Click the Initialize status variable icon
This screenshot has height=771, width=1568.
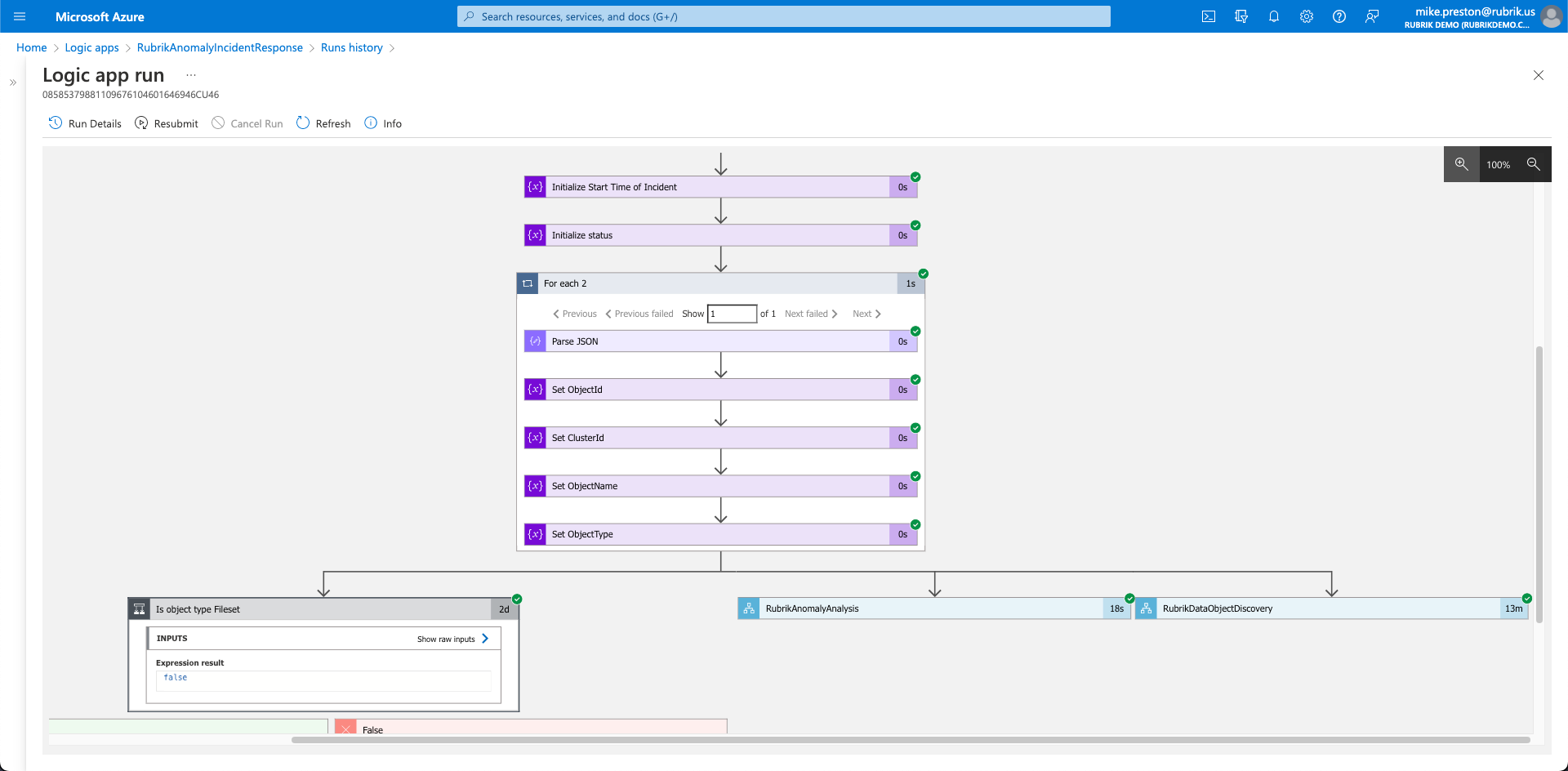point(535,235)
